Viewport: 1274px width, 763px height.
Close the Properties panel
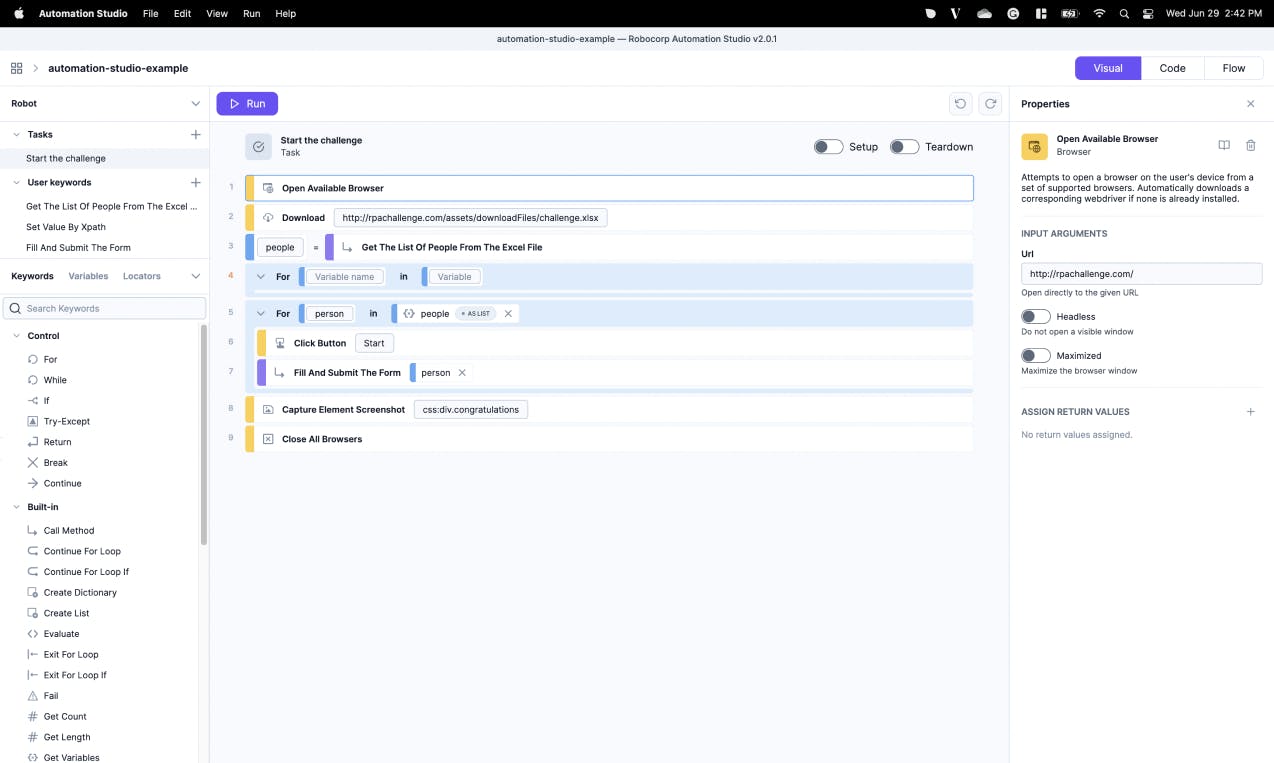[1250, 104]
